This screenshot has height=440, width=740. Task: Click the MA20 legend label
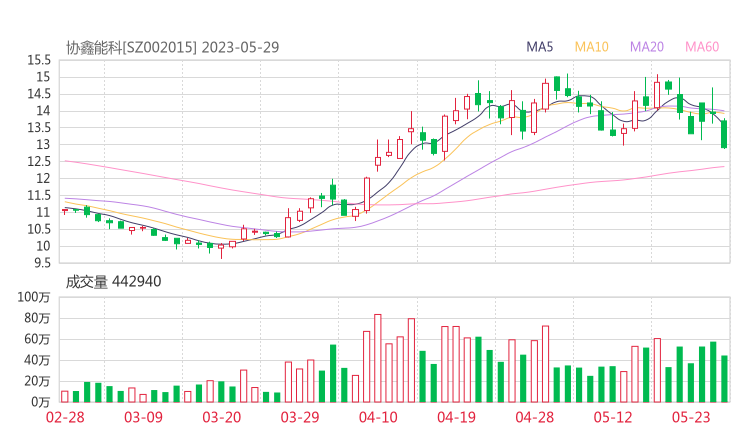pos(647,47)
